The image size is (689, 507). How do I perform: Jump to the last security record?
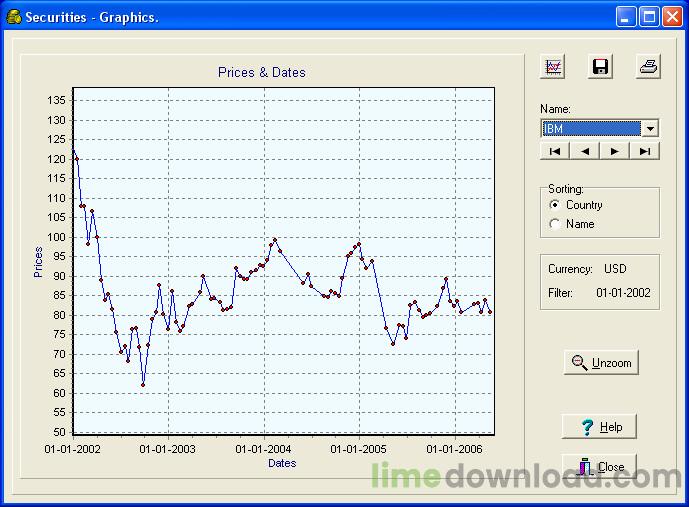tap(644, 151)
